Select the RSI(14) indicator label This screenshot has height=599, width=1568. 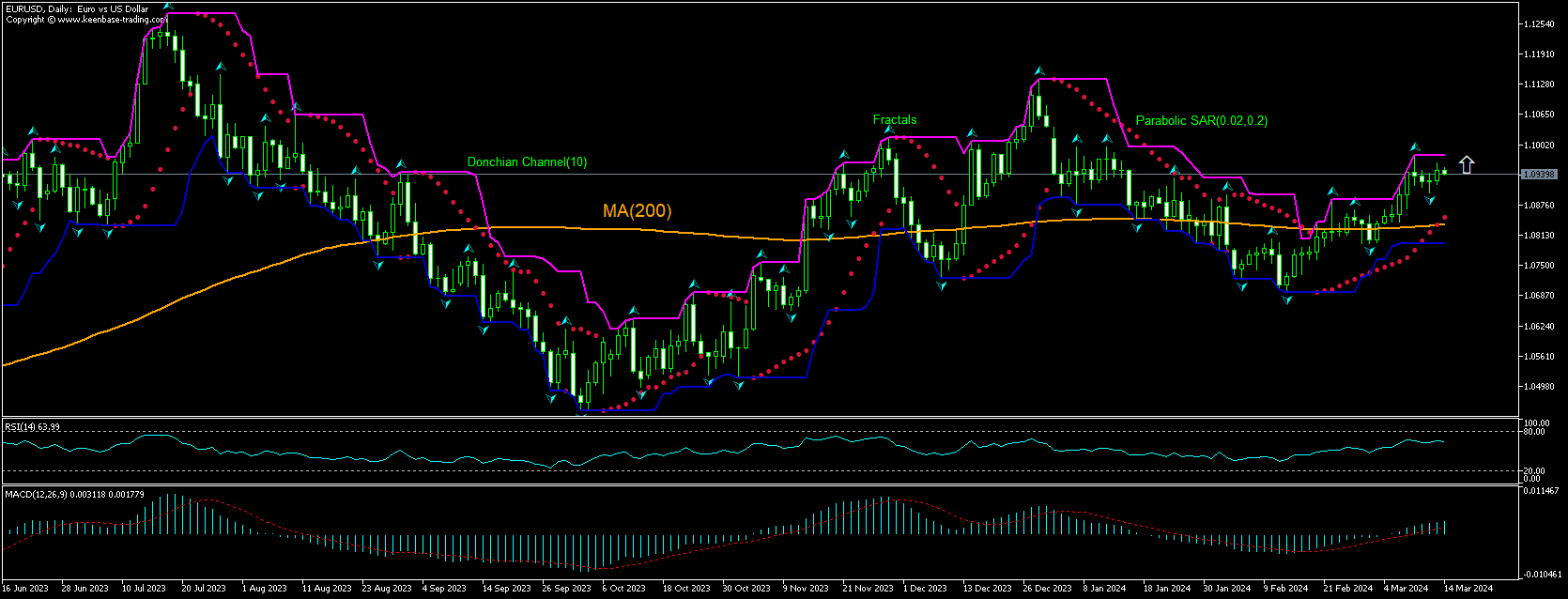33,427
